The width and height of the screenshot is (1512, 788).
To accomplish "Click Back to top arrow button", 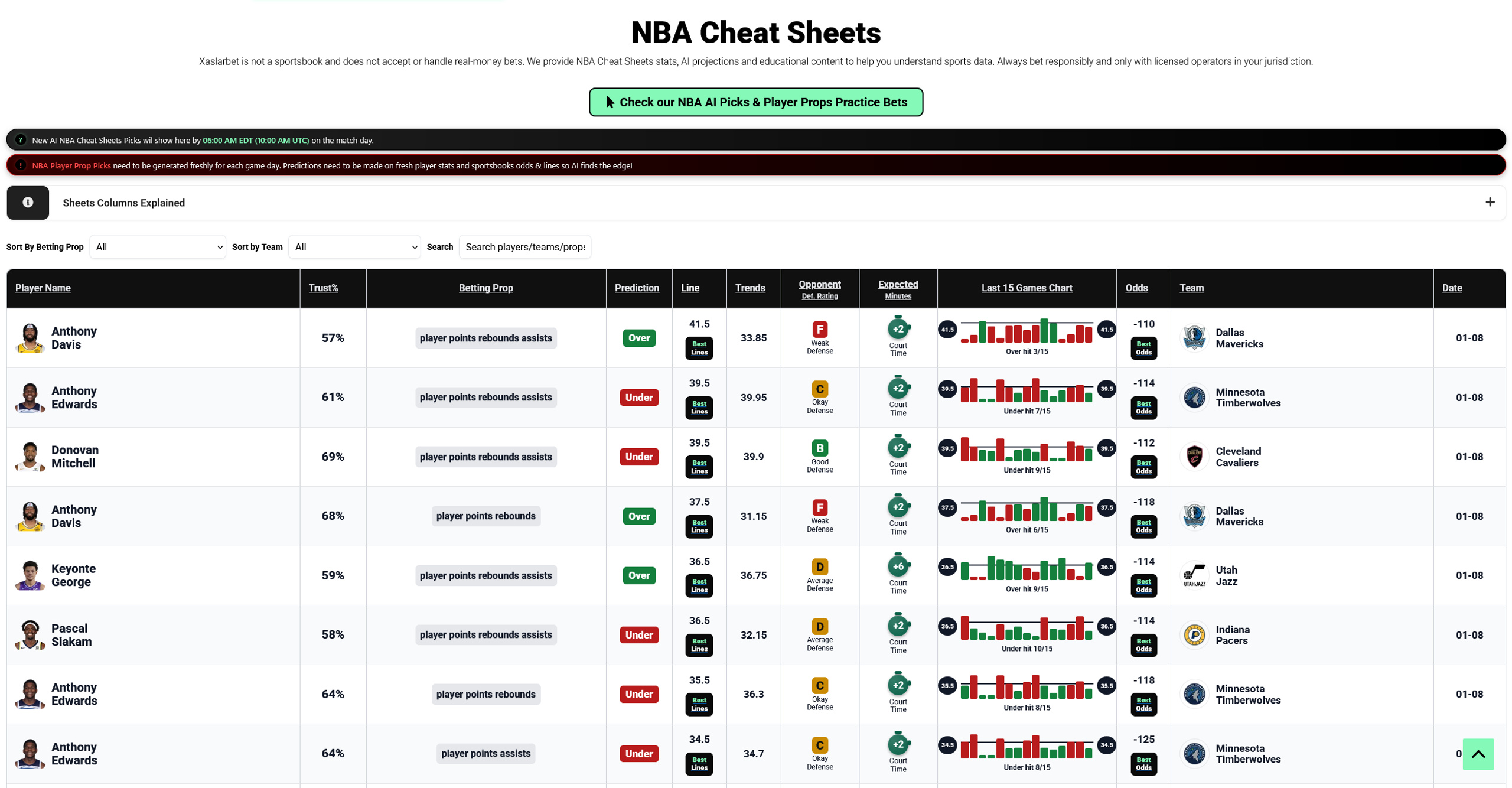I will 1478,754.
